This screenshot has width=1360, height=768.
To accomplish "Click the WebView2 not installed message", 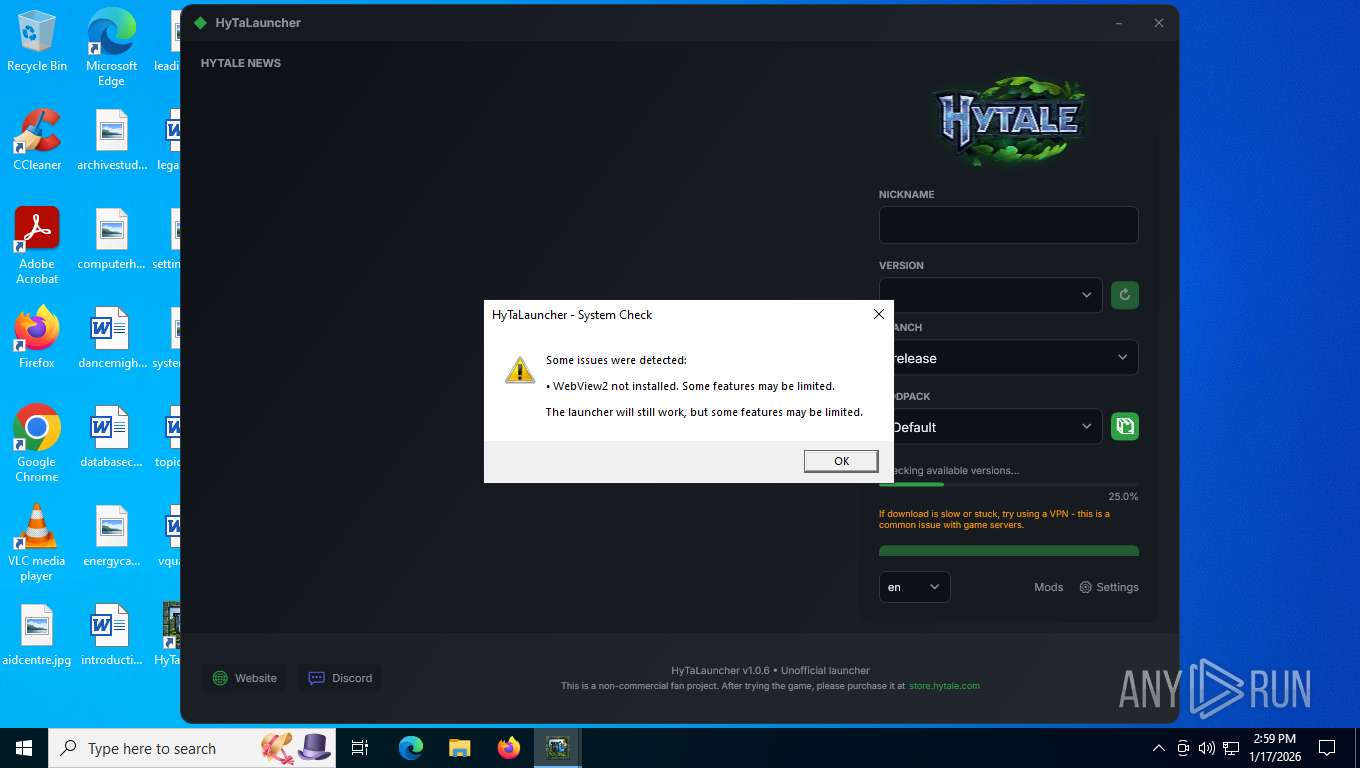I will coord(690,386).
